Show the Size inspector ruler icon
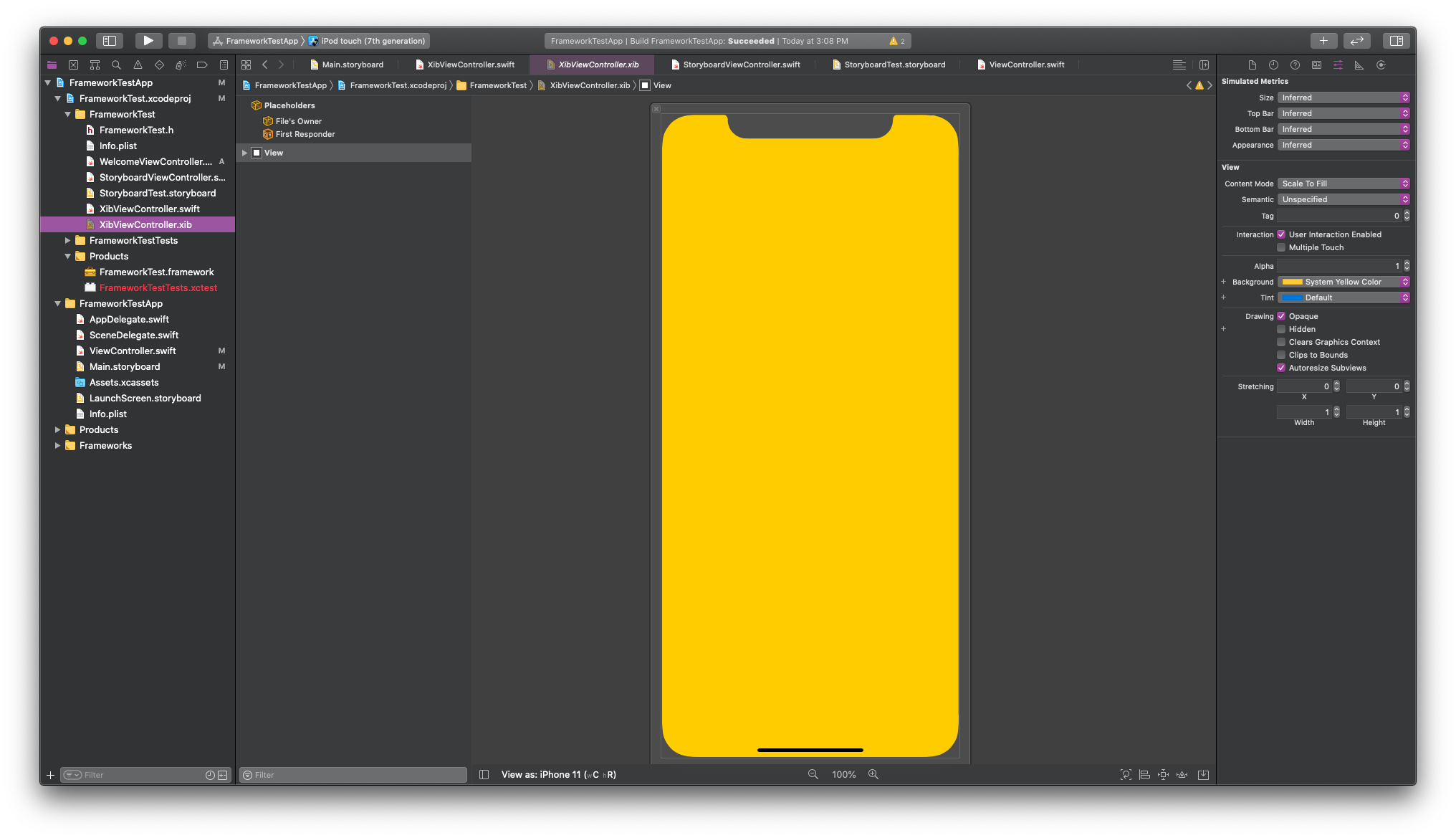 (x=1359, y=65)
